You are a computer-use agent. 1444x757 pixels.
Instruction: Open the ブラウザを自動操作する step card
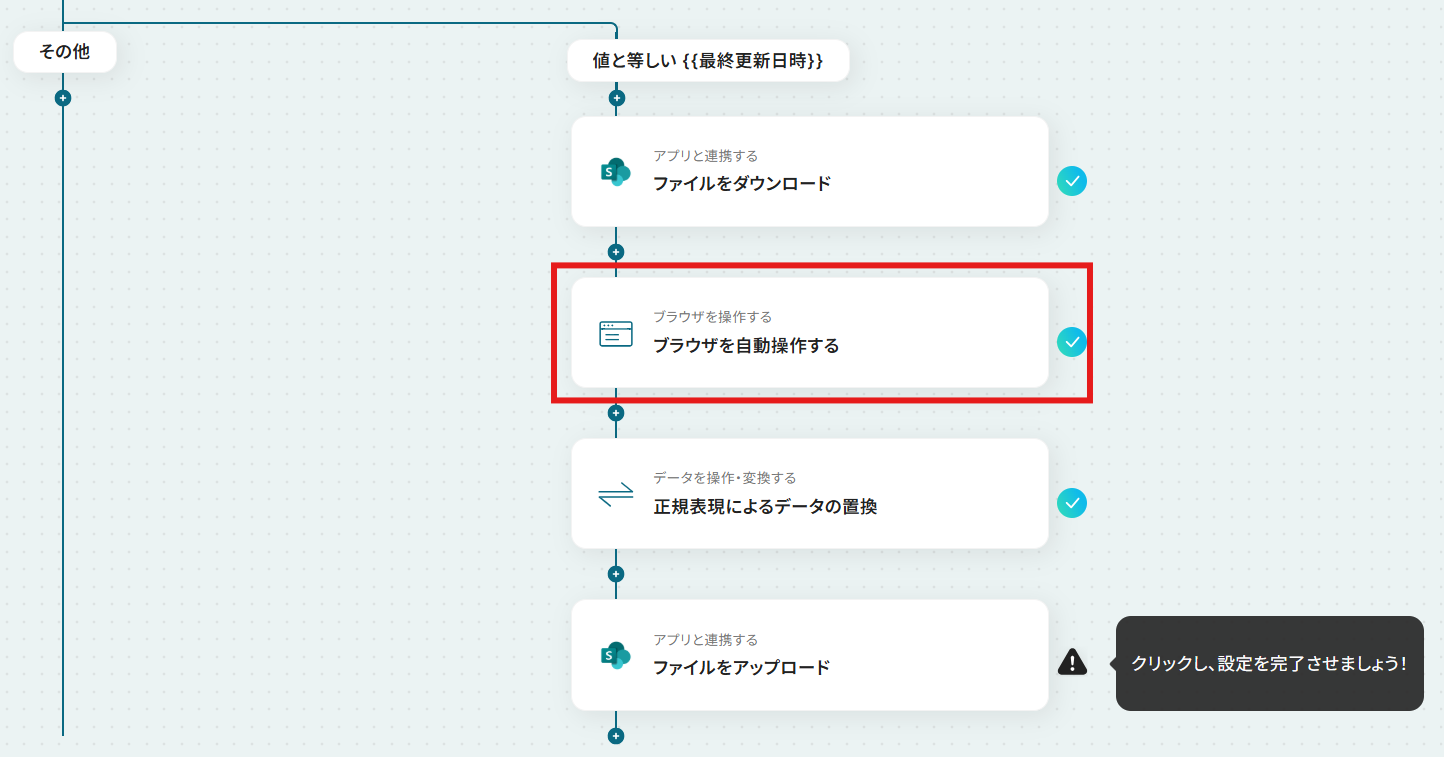pyautogui.click(x=810, y=333)
